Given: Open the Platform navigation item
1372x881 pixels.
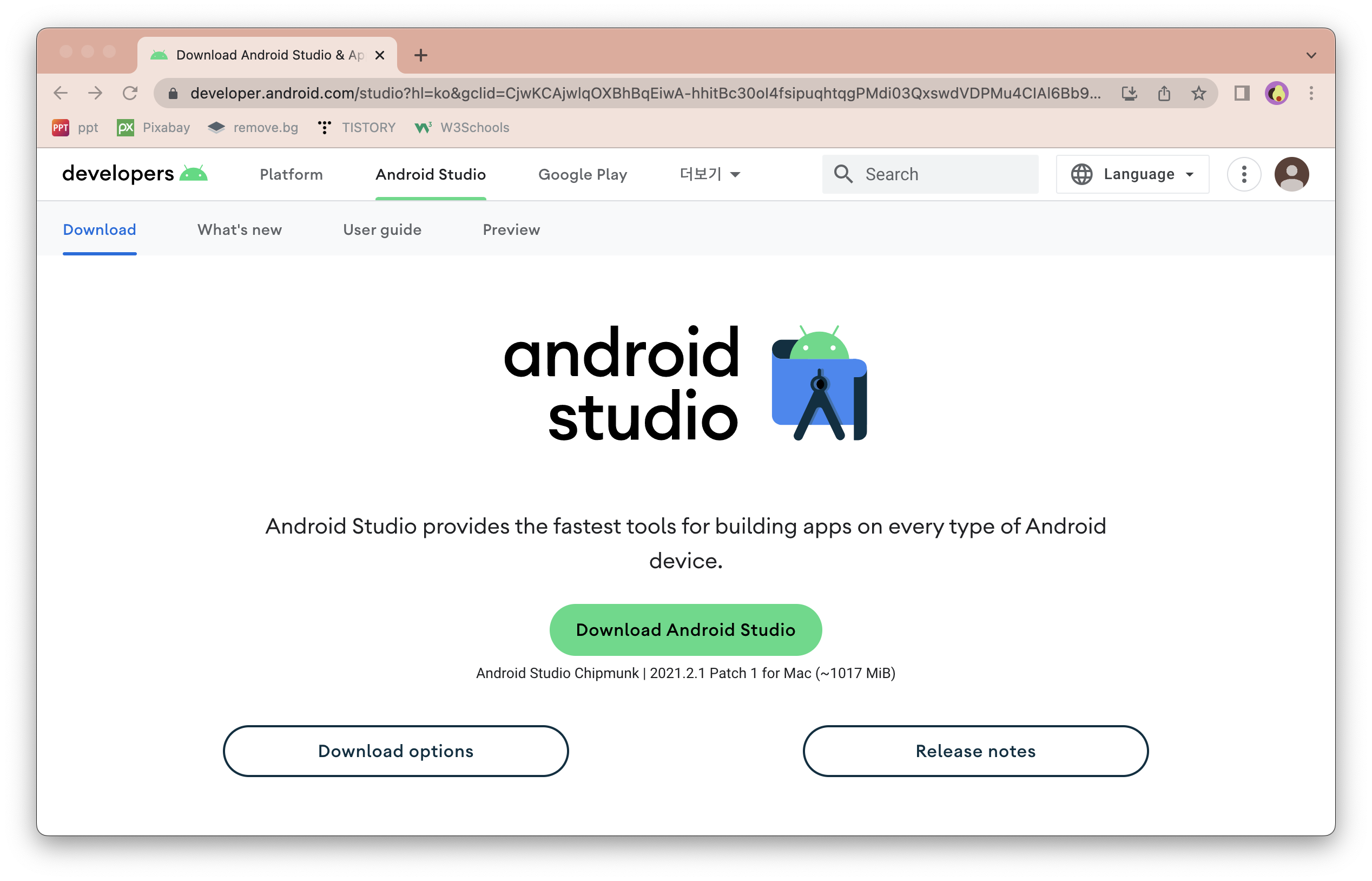Looking at the screenshot, I should coord(291,174).
